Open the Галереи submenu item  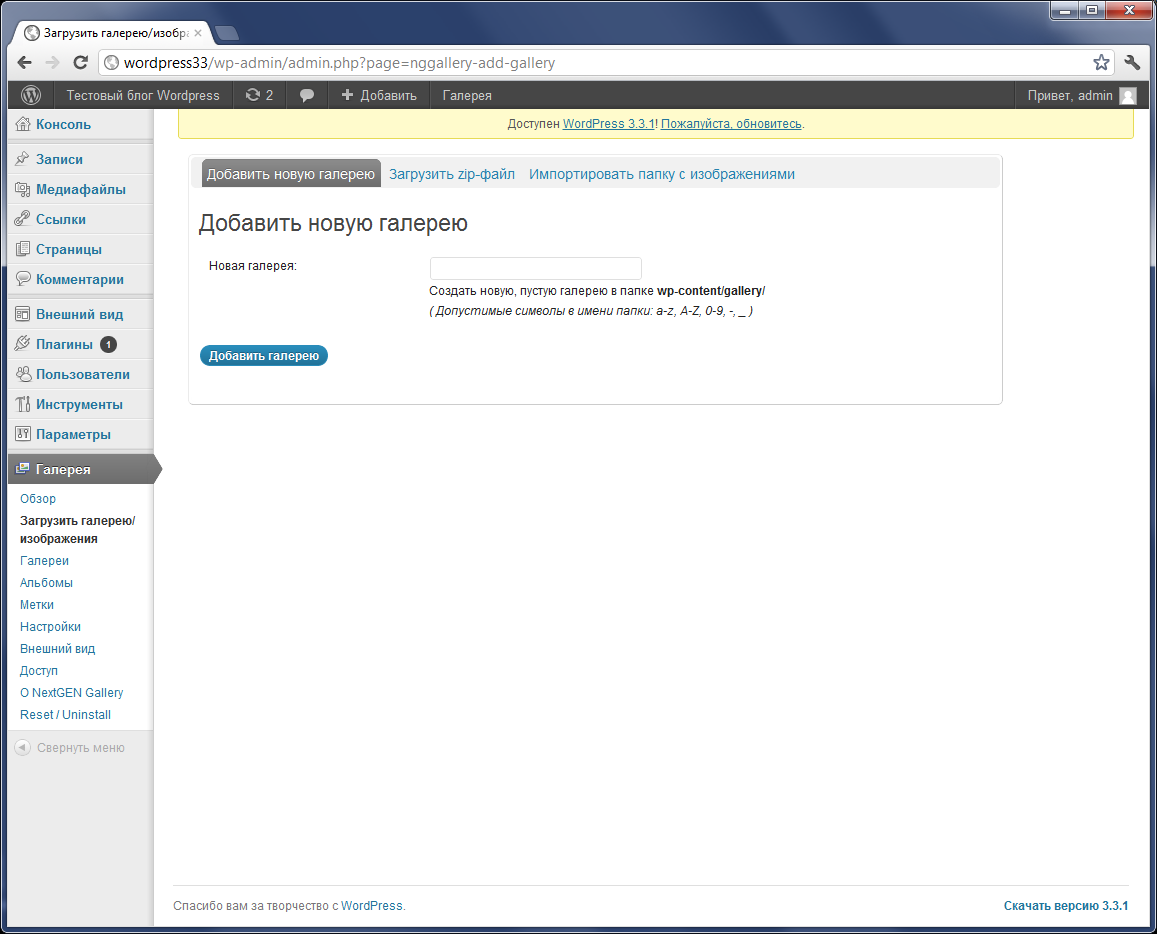(44, 561)
